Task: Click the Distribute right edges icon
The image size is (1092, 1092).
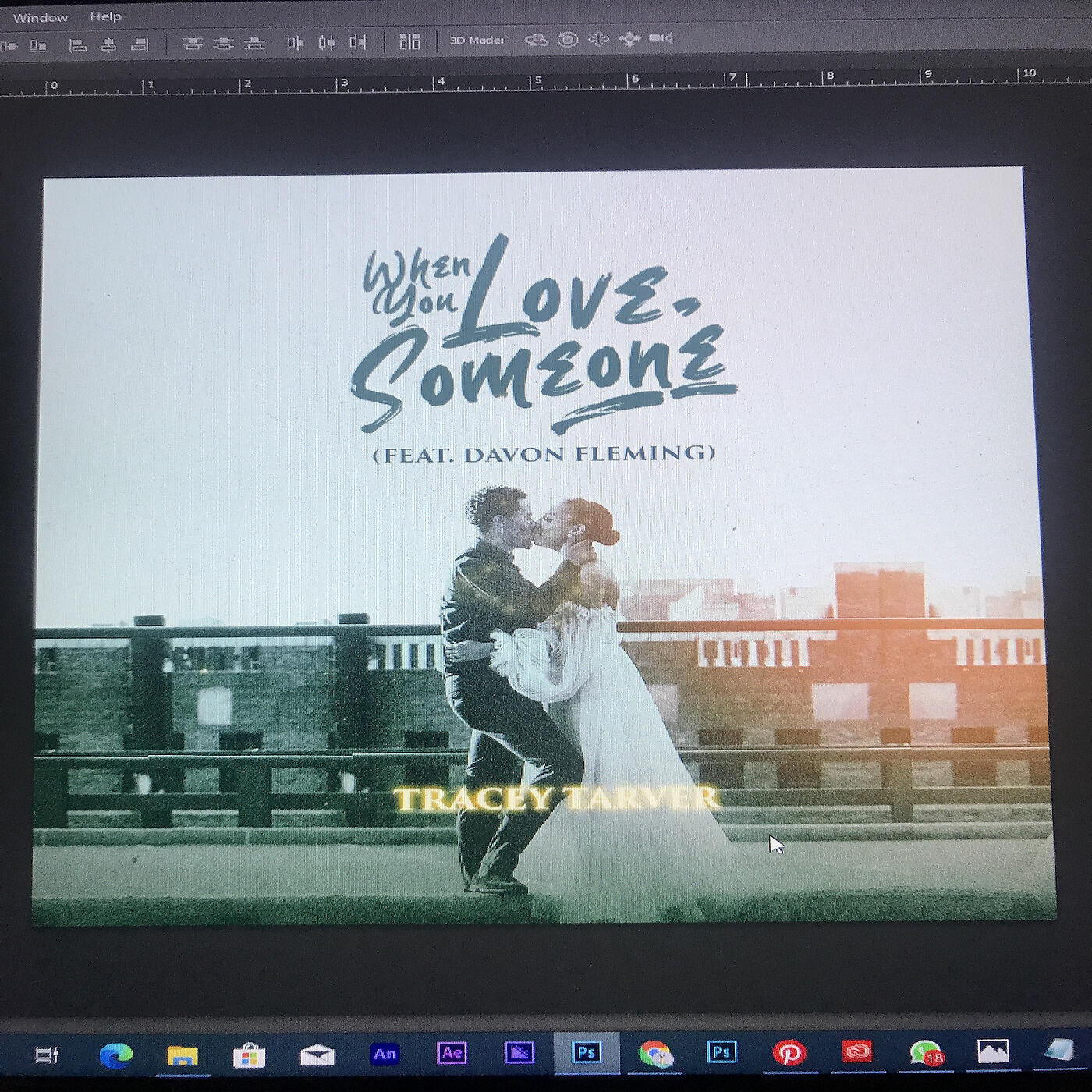Action: pos(358,42)
